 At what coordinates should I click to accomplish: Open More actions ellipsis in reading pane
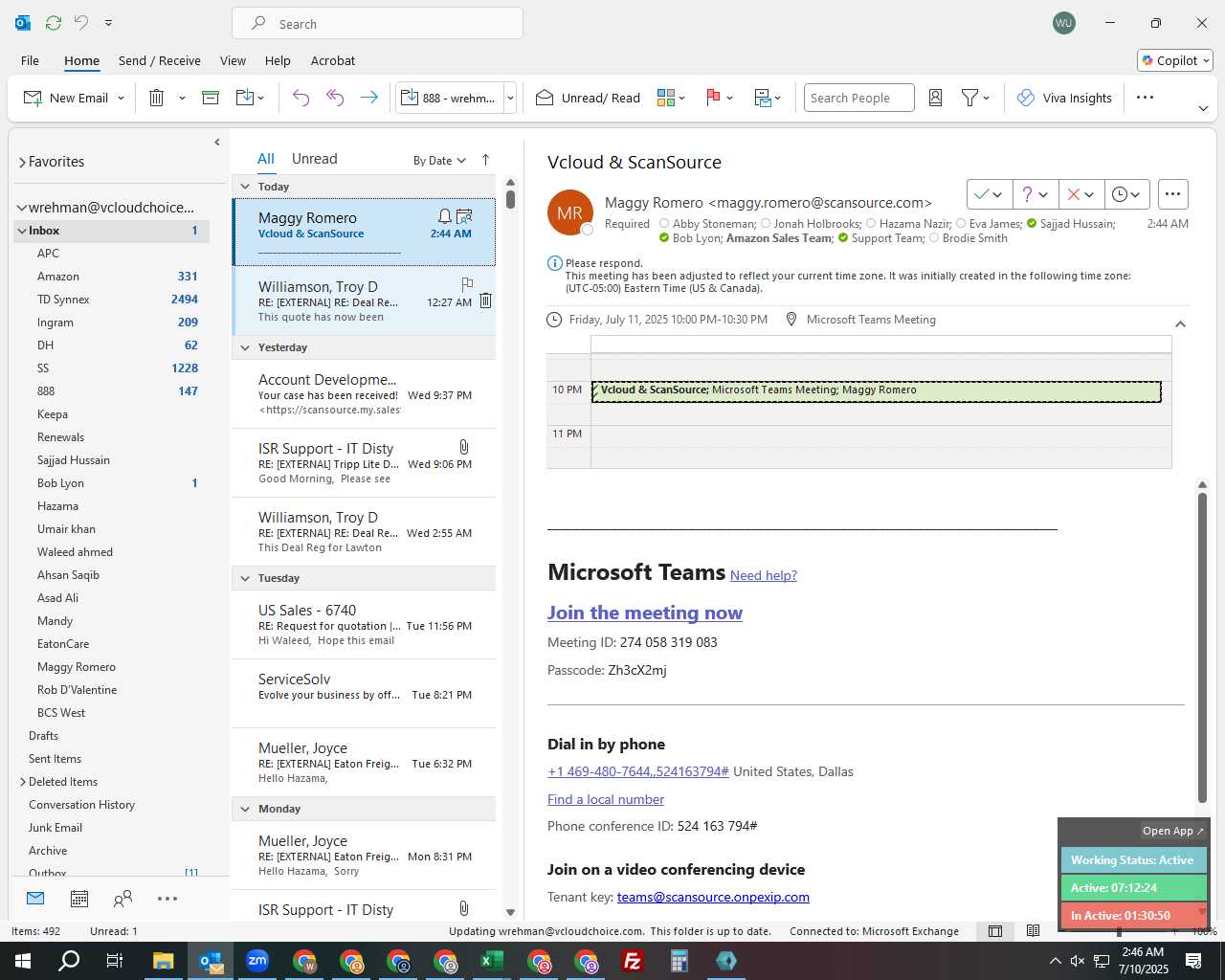coord(1172,194)
